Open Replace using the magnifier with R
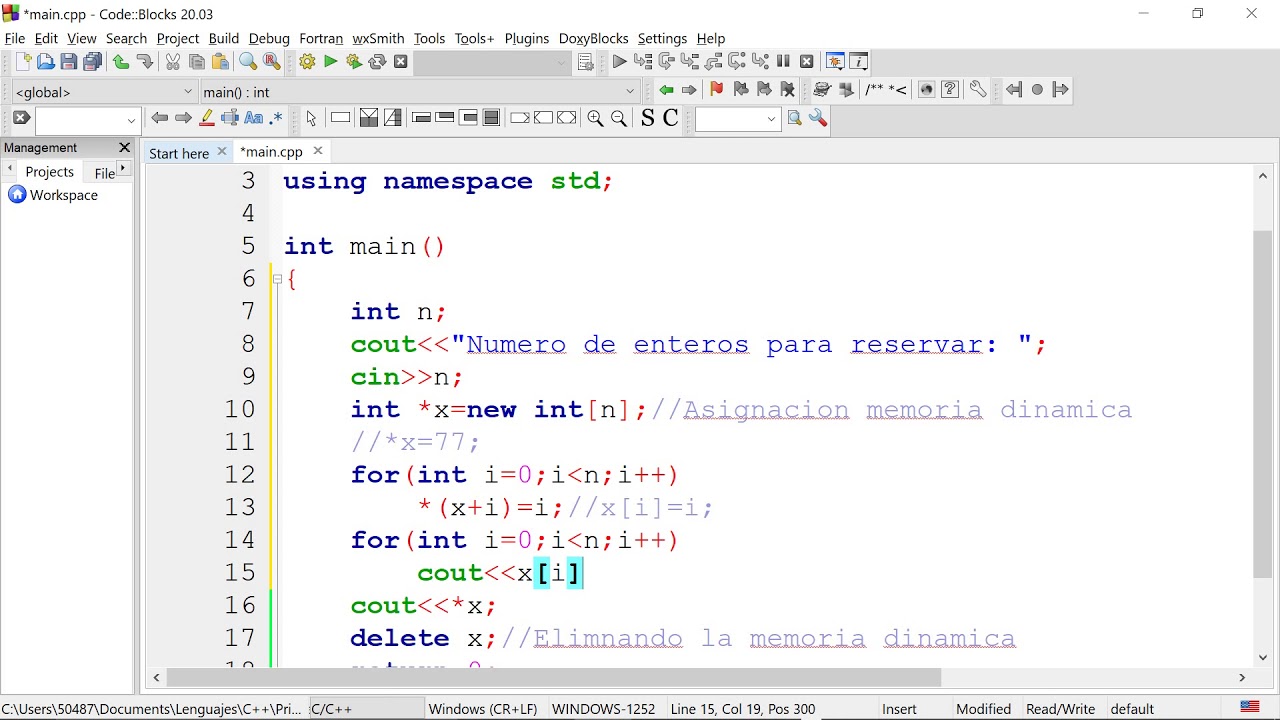 tap(271, 62)
